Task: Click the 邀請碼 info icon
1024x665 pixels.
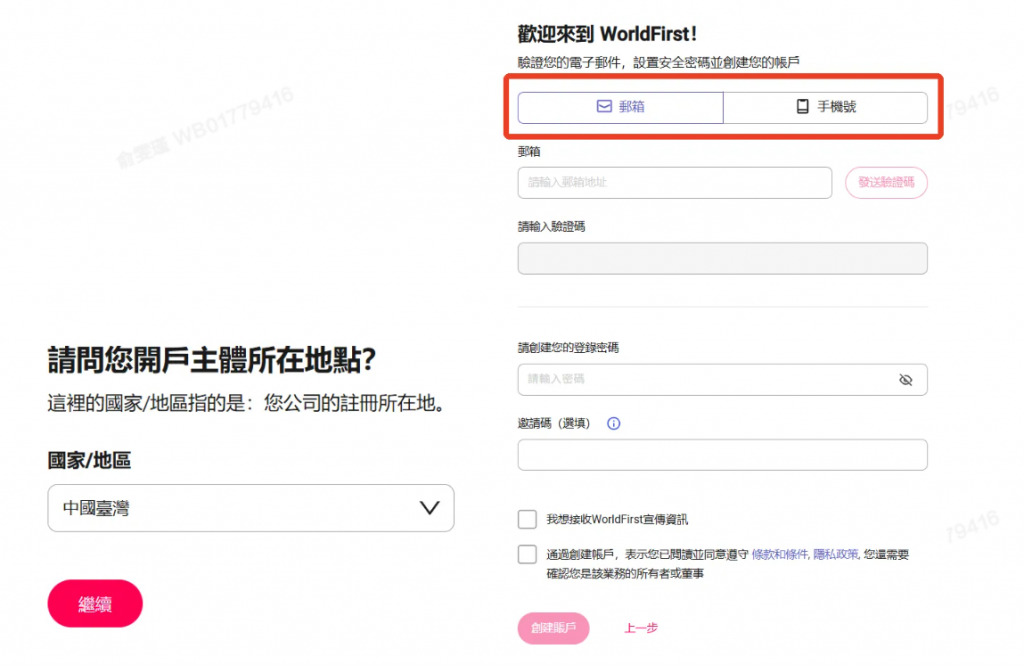Action: (613, 423)
